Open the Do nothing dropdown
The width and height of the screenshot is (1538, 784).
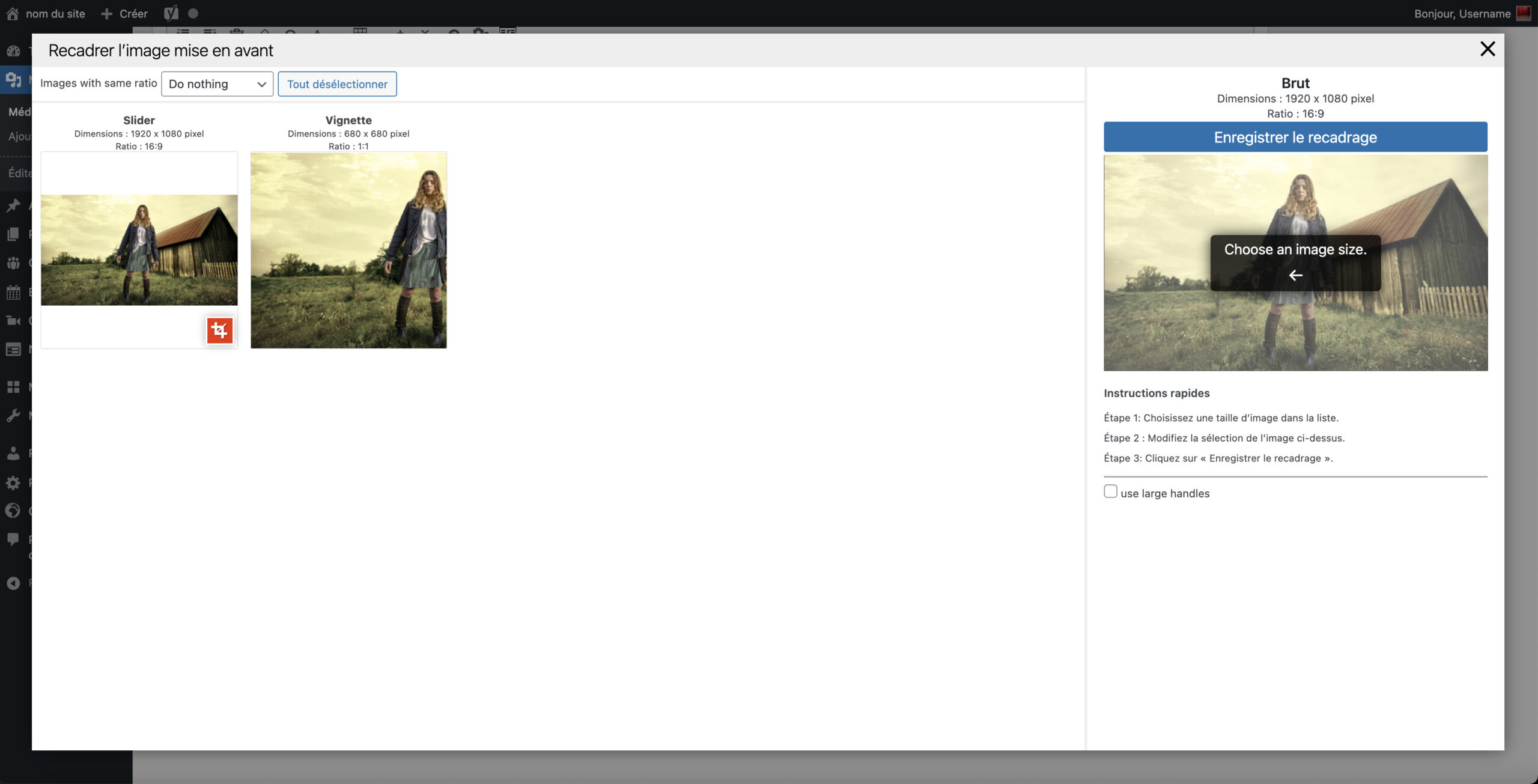(217, 84)
